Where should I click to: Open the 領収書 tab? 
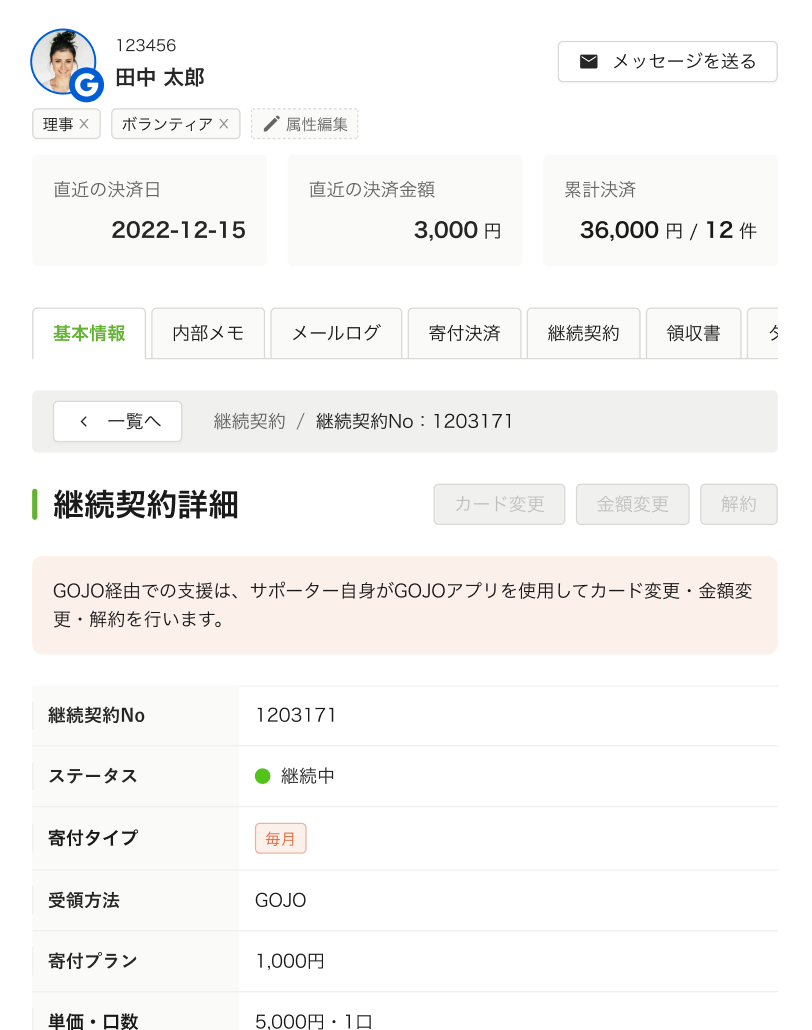click(x=694, y=333)
